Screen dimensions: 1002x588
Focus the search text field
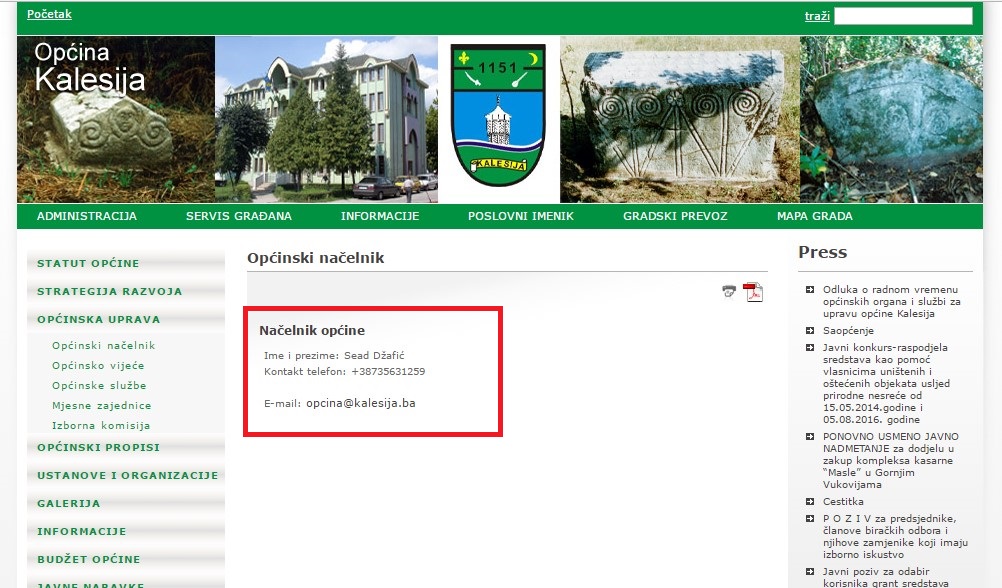pyautogui.click(x=903, y=16)
